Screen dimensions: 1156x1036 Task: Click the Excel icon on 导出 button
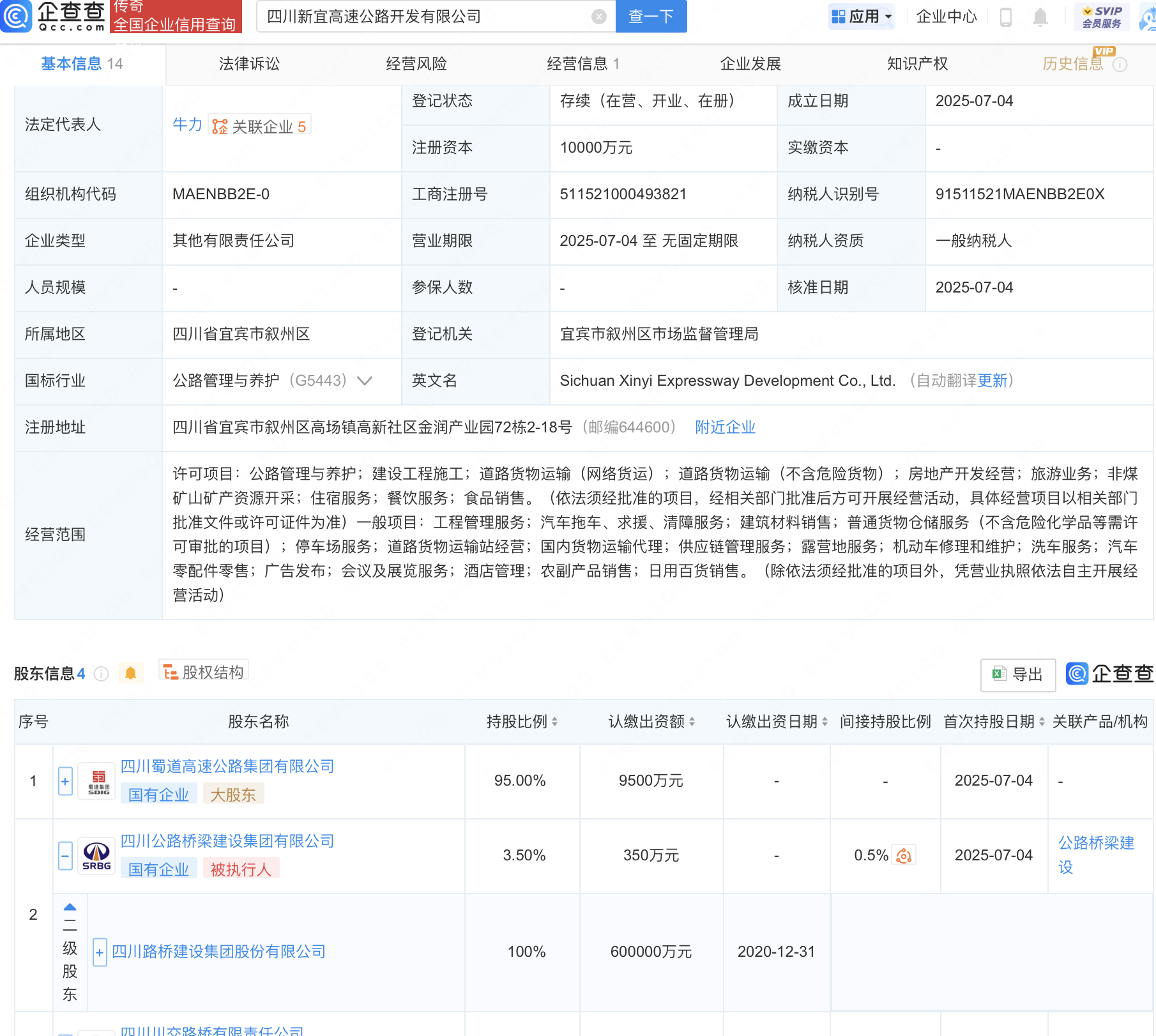pyautogui.click(x=1000, y=674)
